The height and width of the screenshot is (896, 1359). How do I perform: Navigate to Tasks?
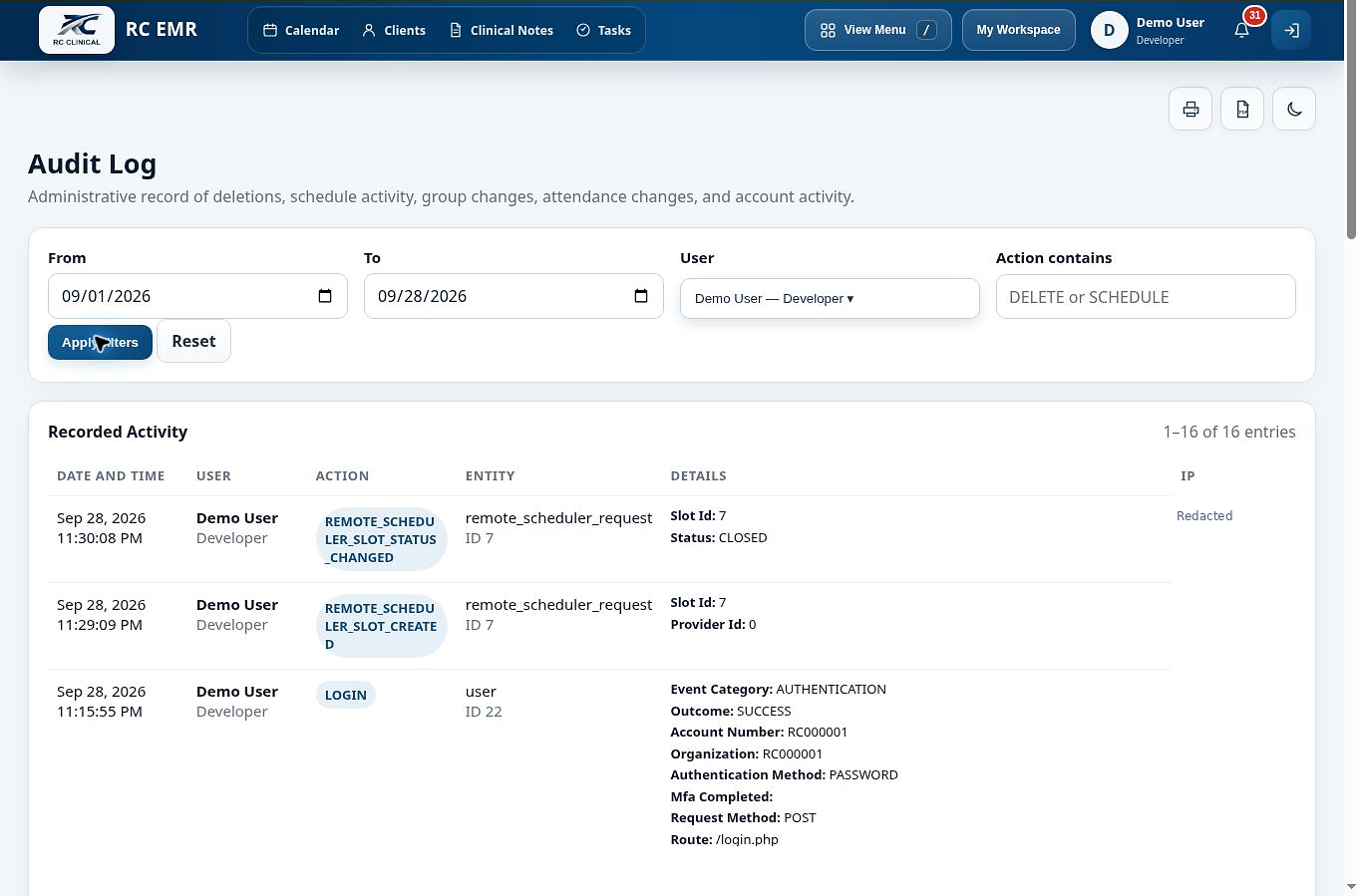[x=604, y=30]
